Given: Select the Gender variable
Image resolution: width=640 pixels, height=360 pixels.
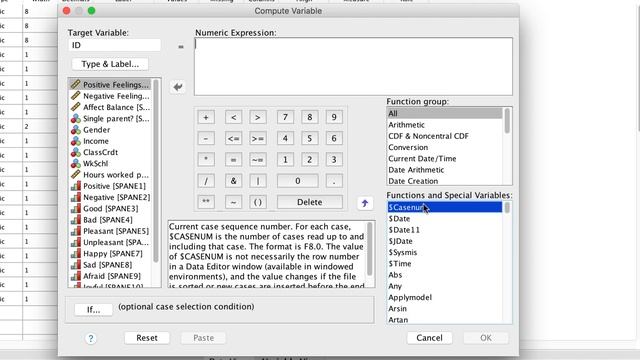Looking at the screenshot, I should coord(109,130).
